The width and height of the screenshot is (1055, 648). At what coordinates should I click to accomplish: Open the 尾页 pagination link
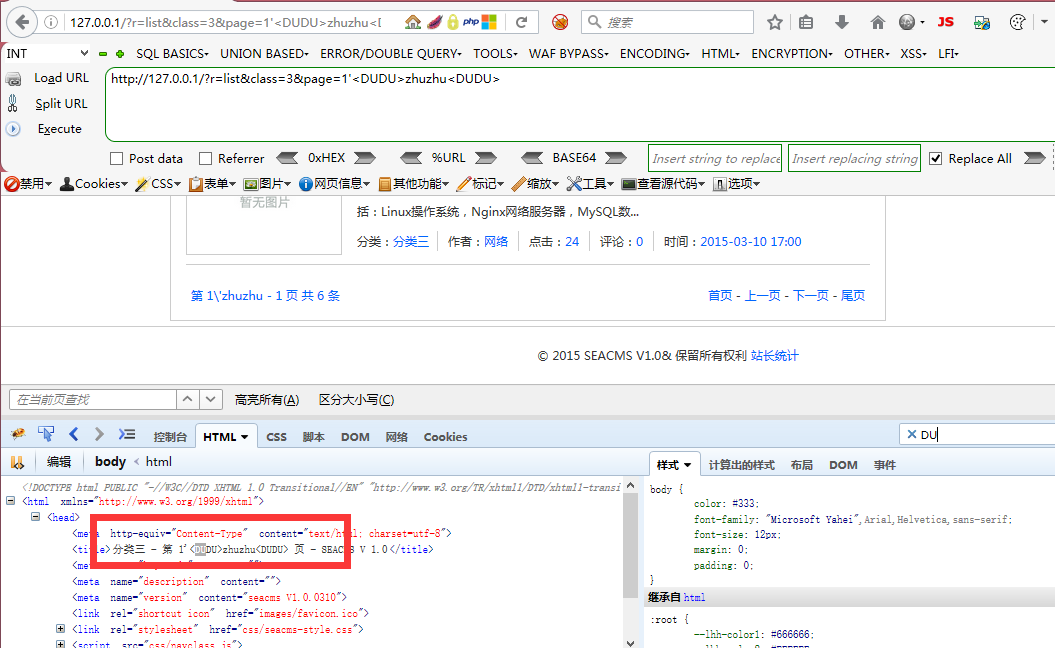(x=853, y=295)
